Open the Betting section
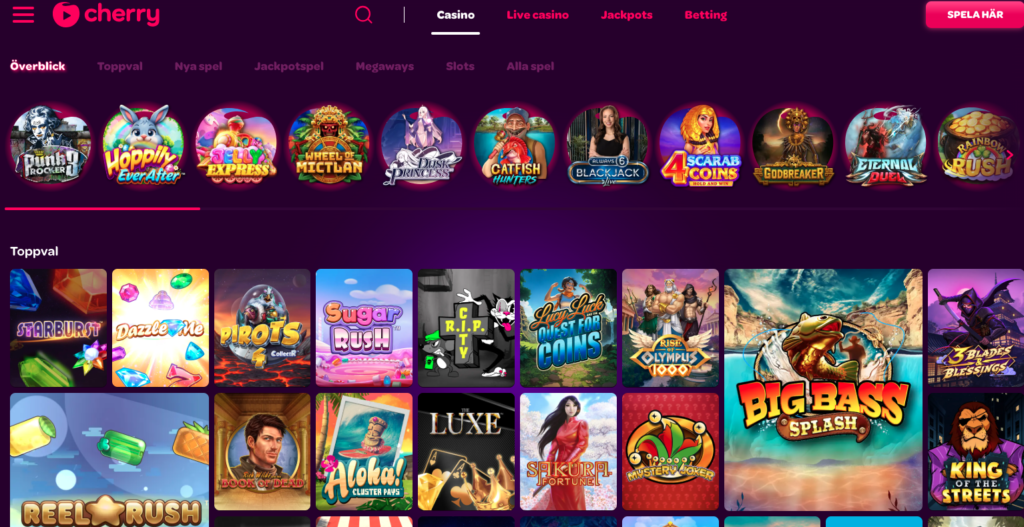Viewport: 1024px width, 527px height. tap(705, 15)
